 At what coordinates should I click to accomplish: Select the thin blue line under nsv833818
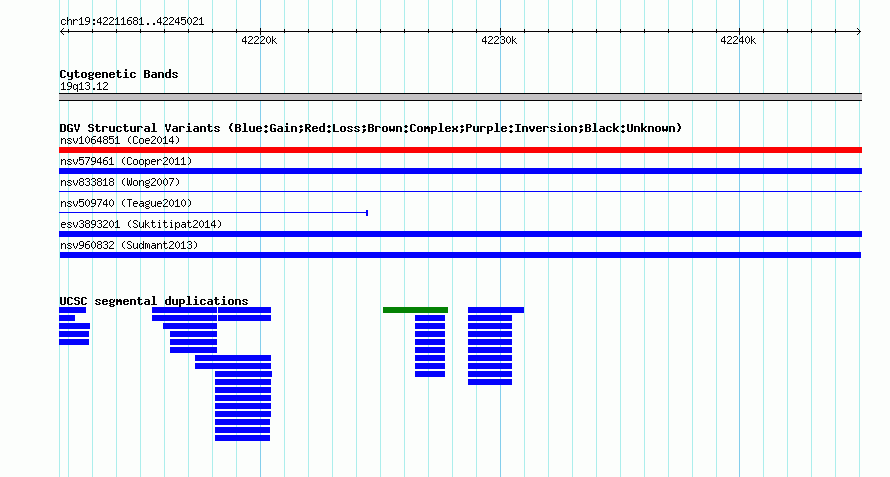point(460,192)
